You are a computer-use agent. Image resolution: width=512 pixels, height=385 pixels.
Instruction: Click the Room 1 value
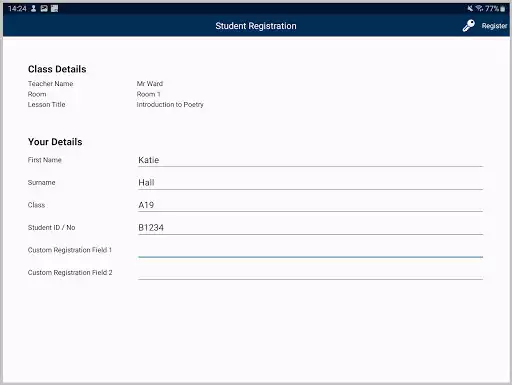pyautogui.click(x=148, y=94)
